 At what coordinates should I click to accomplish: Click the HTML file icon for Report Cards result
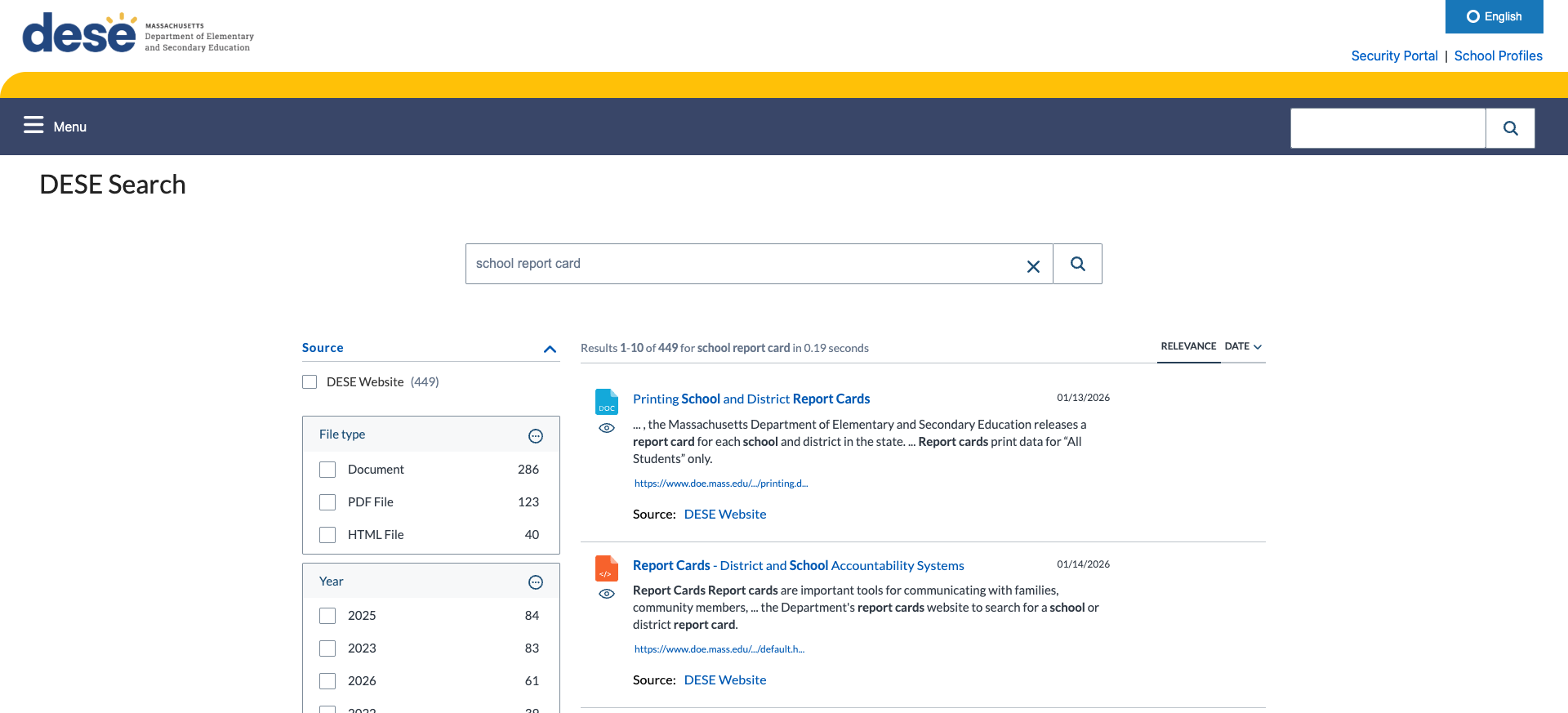607,568
